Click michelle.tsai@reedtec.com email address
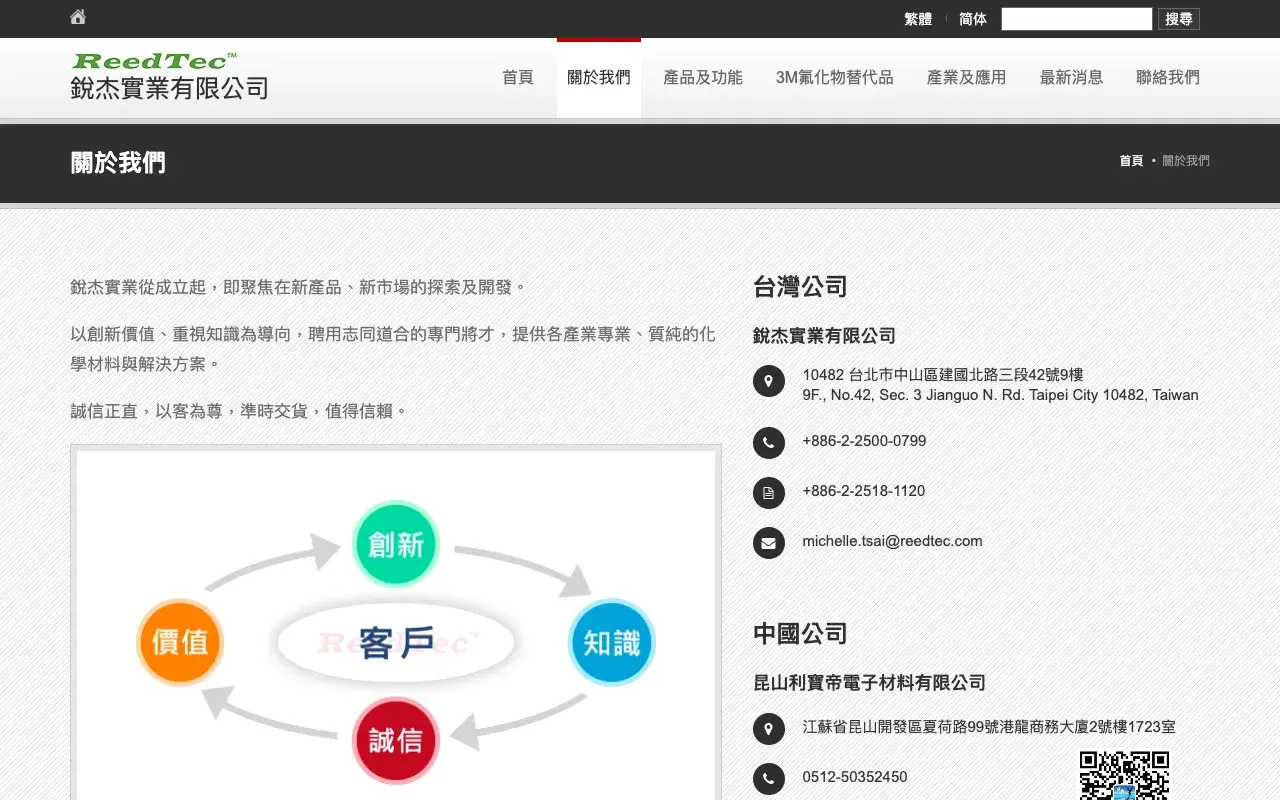The width and height of the screenshot is (1280, 800). click(x=892, y=541)
